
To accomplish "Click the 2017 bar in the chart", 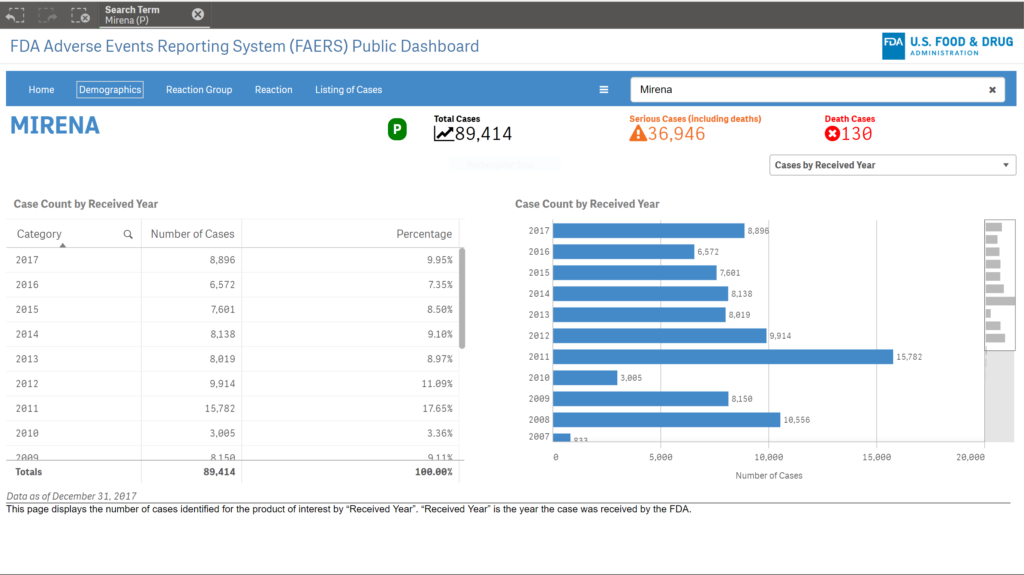I will point(648,231).
